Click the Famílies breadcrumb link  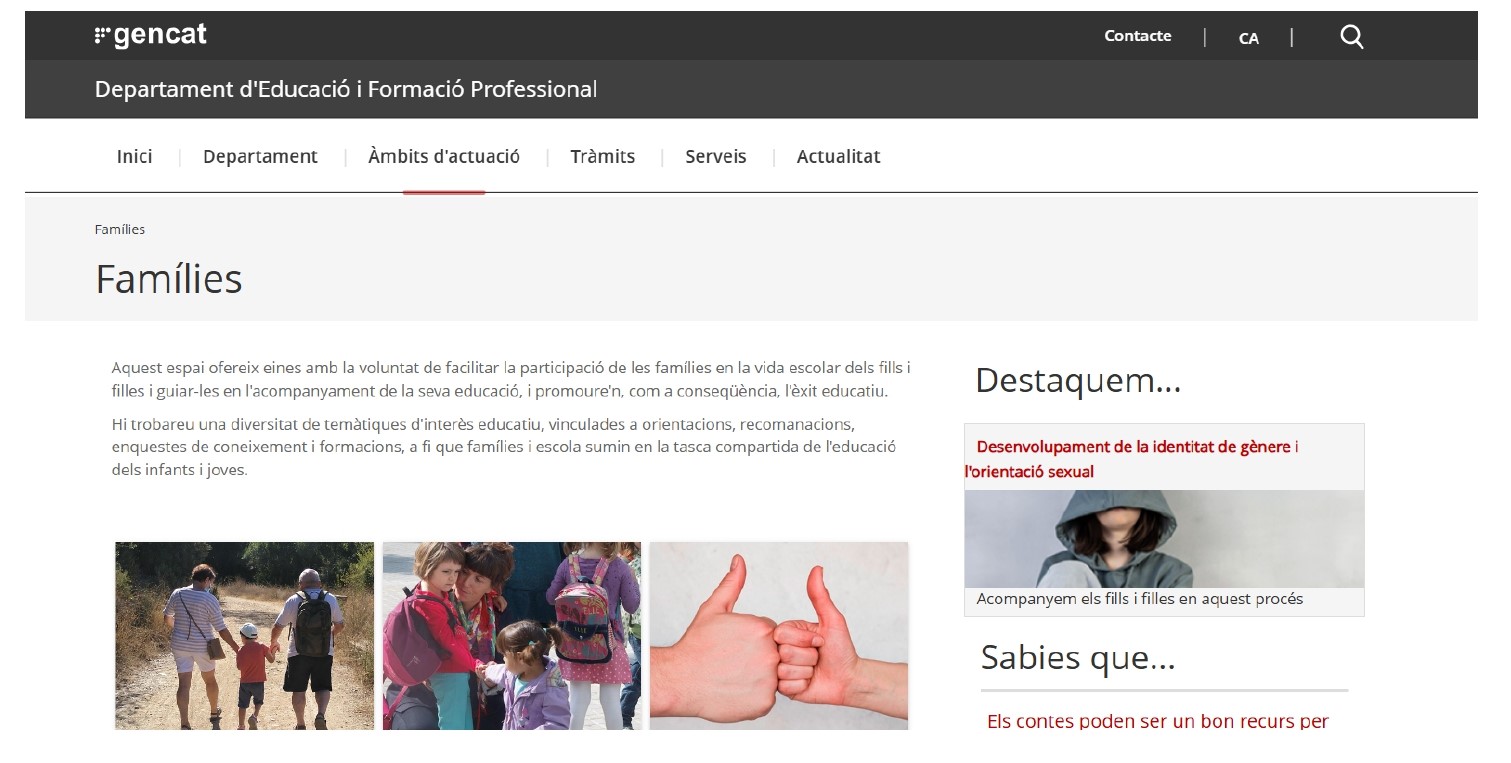click(119, 230)
